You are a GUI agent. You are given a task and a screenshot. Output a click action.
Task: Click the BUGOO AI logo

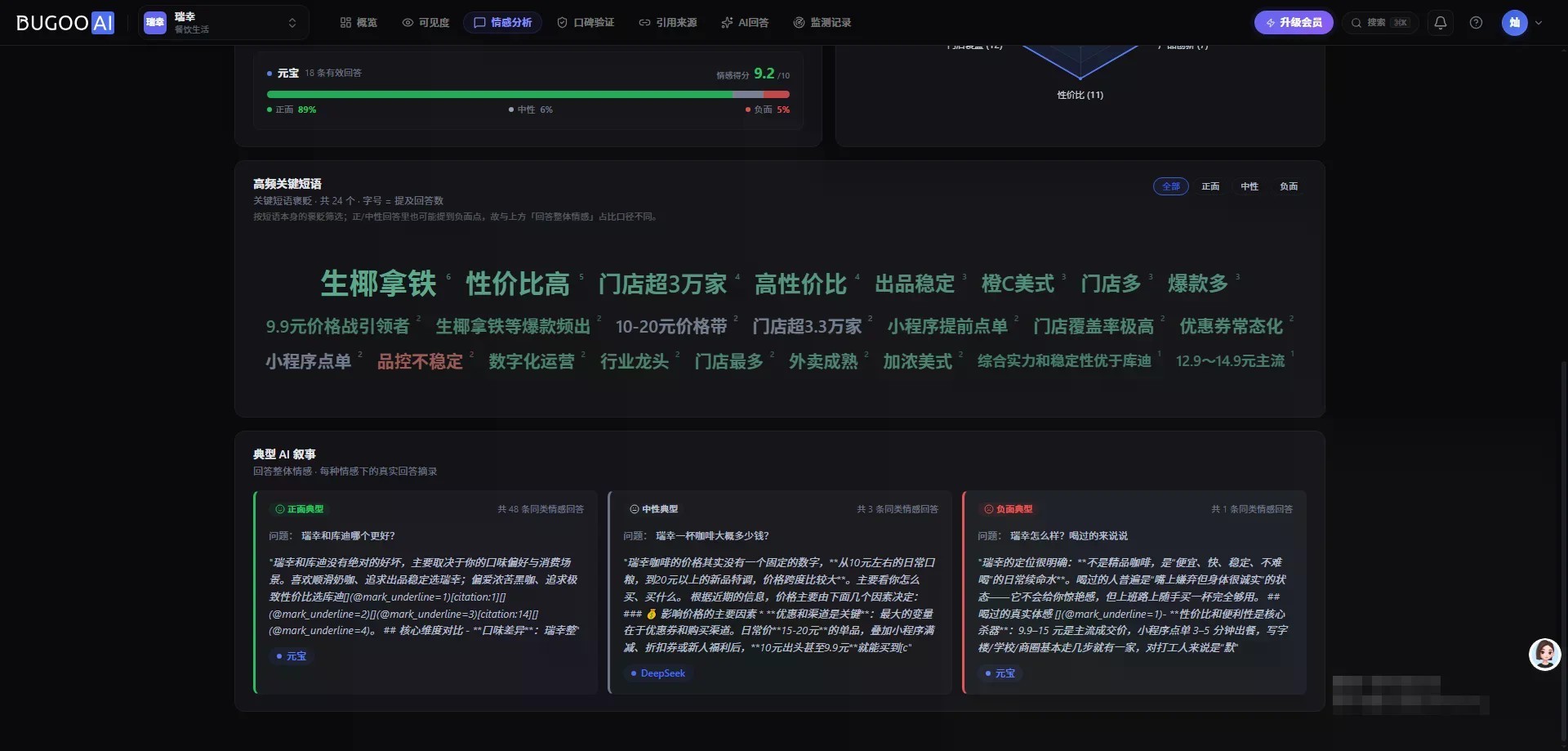pyautogui.click(x=65, y=23)
